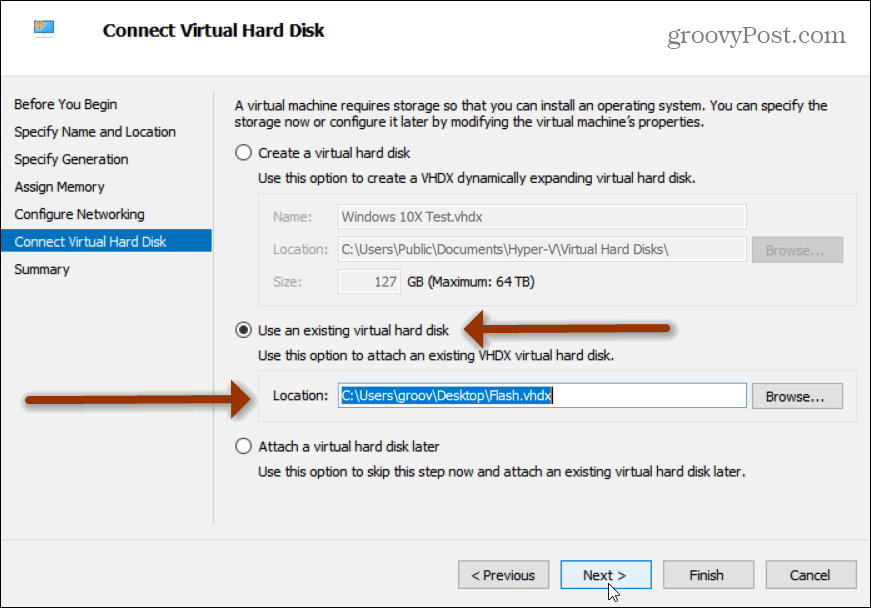Viewport: 871px width, 615px height.
Task: Click Next to continue the wizard
Action: (606, 574)
